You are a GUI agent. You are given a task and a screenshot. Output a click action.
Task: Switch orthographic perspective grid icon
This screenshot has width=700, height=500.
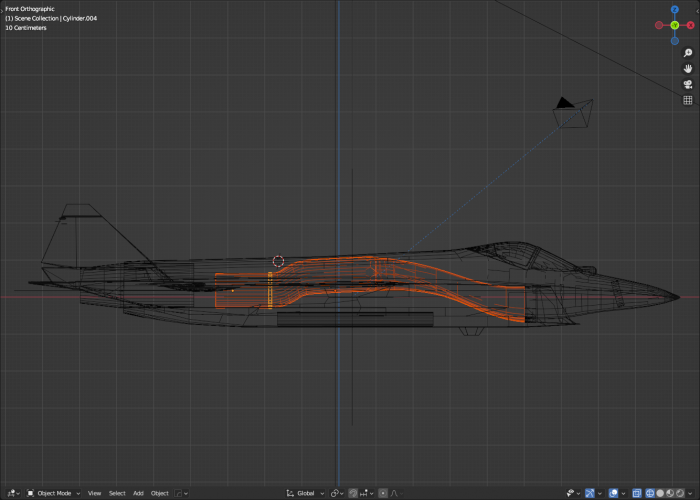point(688,100)
